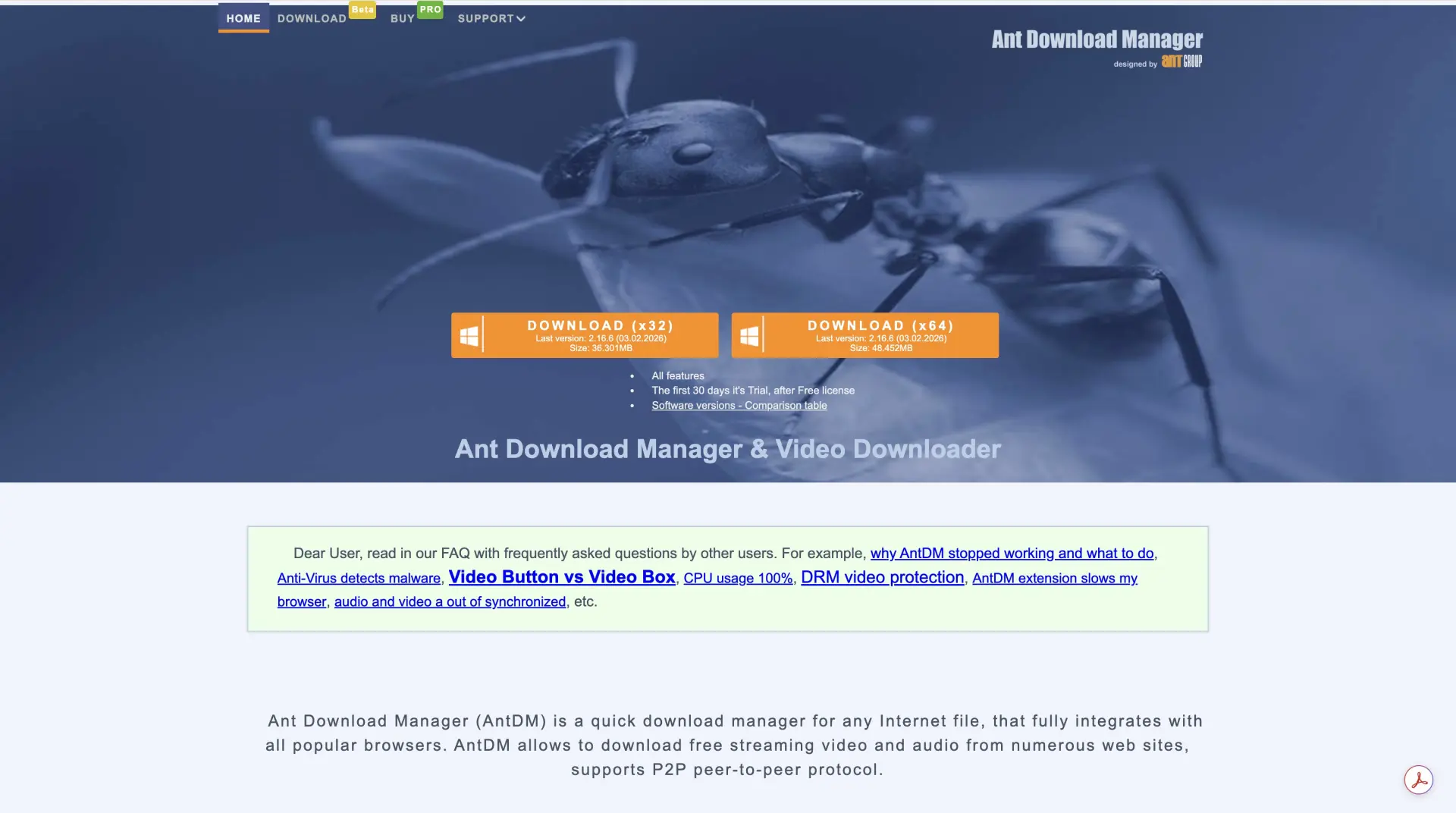The height and width of the screenshot is (813, 1456).
Task: Click 'The first 30 days it's Trial' text
Action: (753, 391)
